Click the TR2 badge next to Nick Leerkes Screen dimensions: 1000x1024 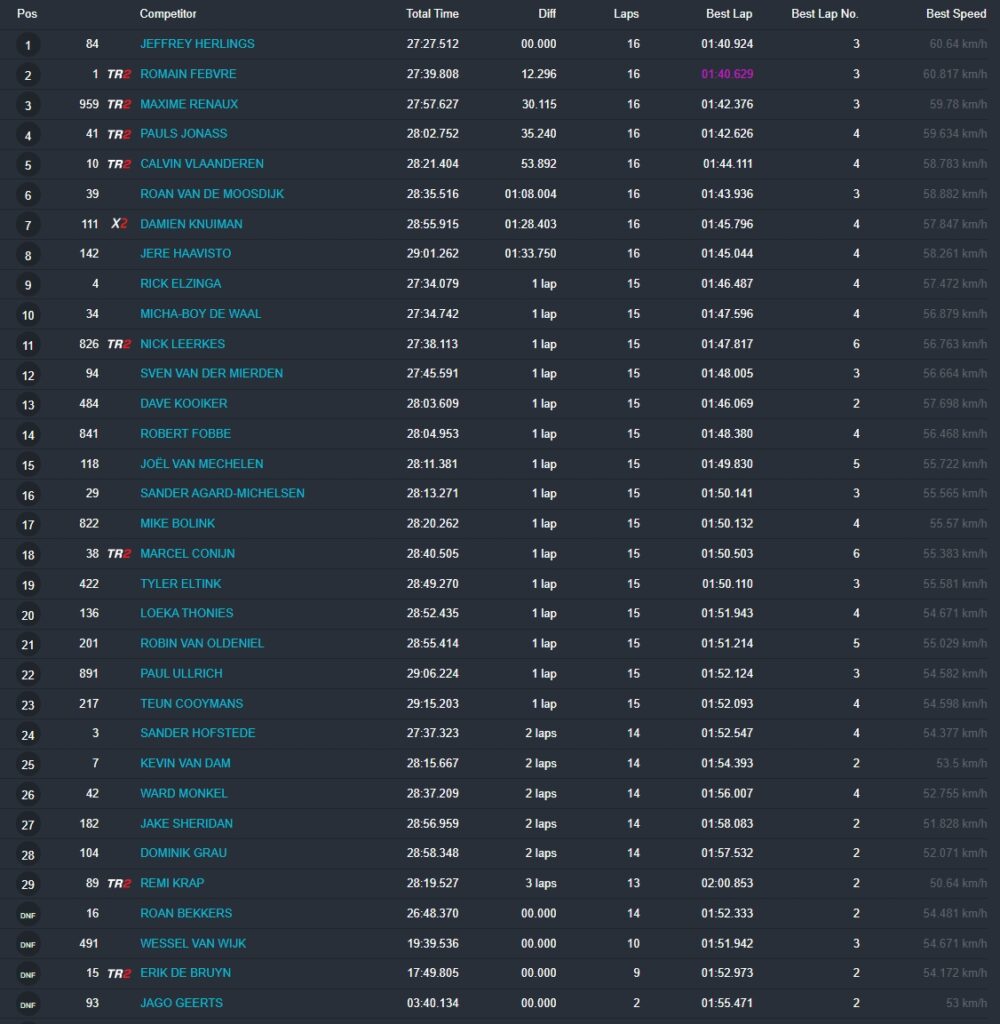point(119,344)
